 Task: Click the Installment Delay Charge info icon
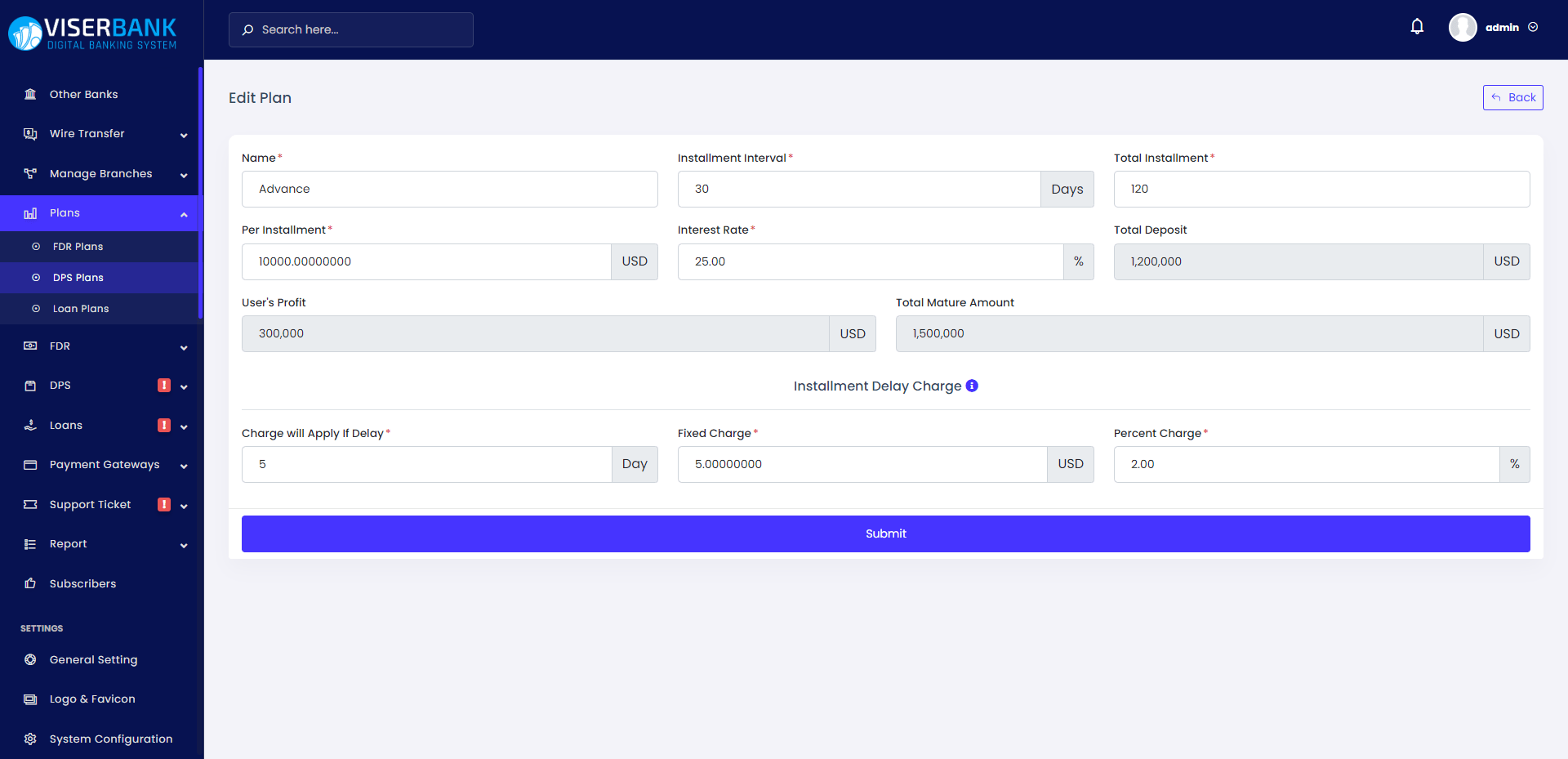coord(972,386)
